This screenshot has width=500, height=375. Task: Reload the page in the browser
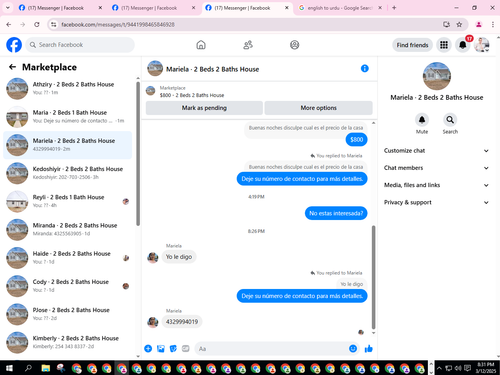[x=37, y=24]
